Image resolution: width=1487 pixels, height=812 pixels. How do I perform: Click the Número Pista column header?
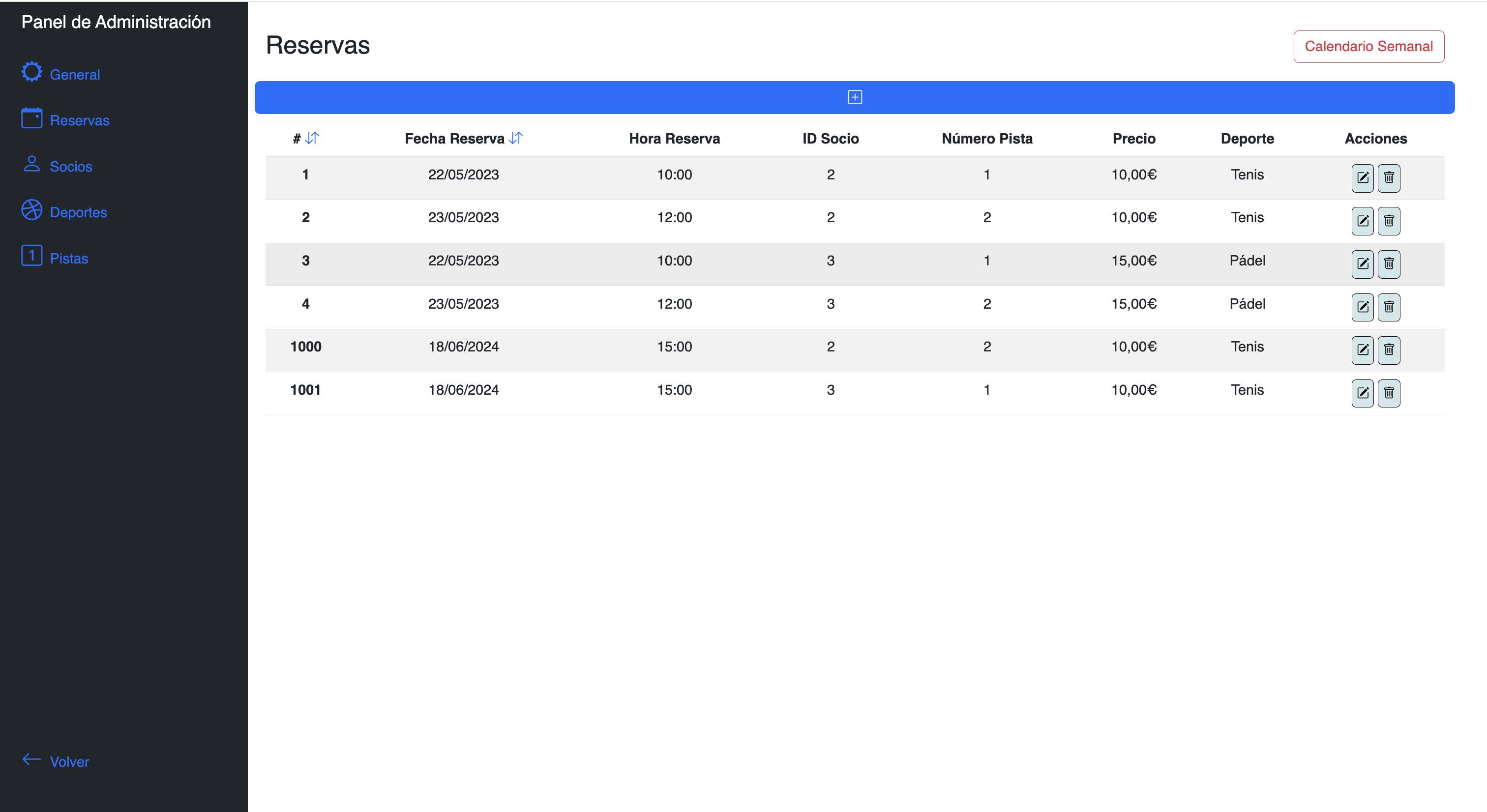(x=987, y=139)
